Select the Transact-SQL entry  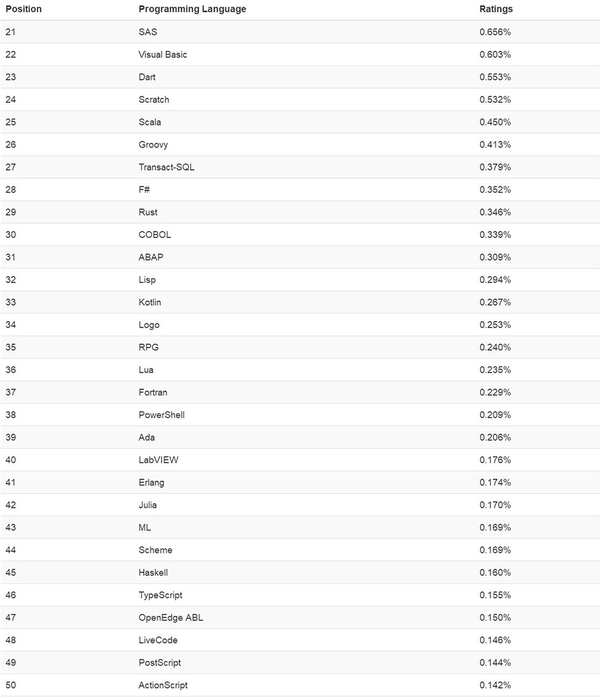166,167
